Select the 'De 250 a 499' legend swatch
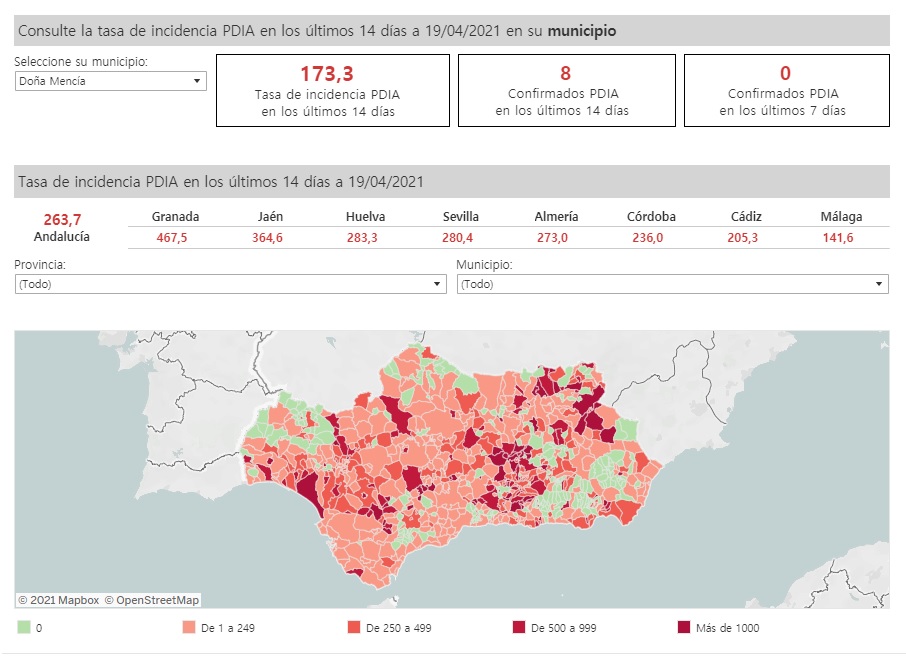The height and width of the screenshot is (656, 906). (x=354, y=627)
